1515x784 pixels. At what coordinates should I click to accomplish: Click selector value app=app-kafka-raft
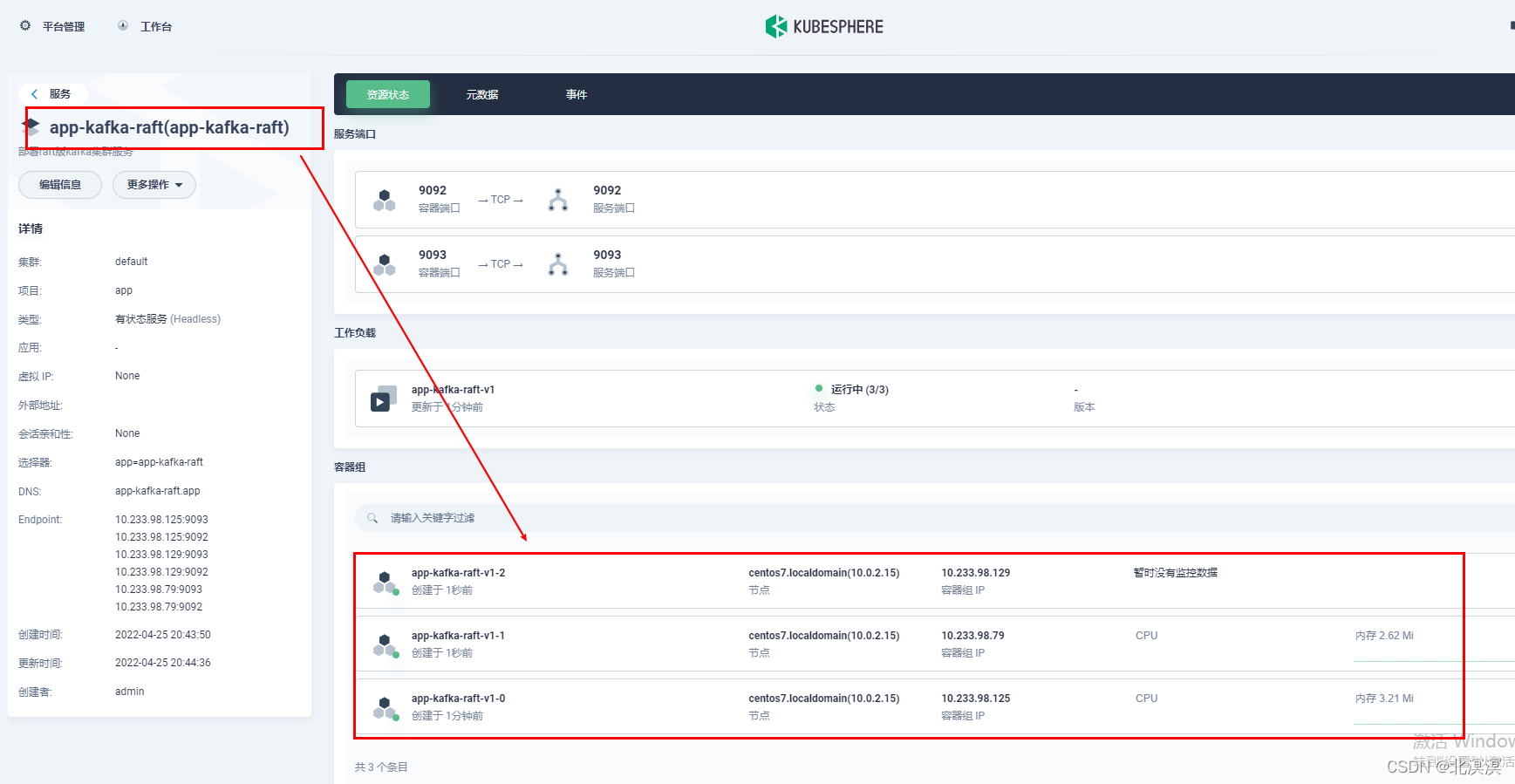click(x=159, y=462)
